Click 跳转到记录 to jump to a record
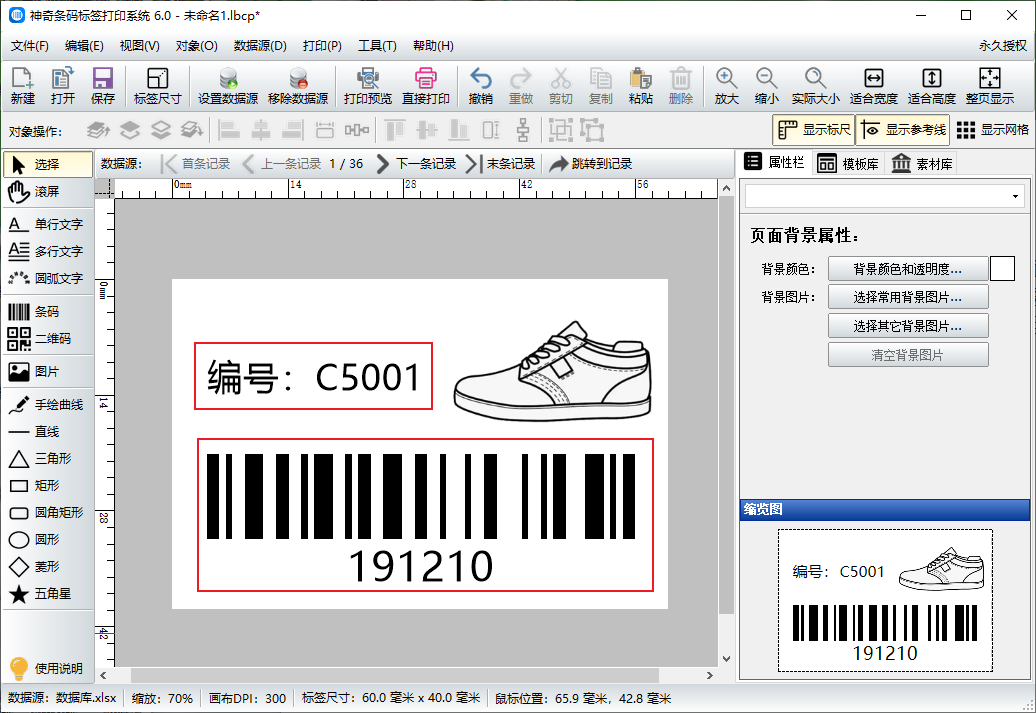This screenshot has height=713, width=1036. point(590,164)
